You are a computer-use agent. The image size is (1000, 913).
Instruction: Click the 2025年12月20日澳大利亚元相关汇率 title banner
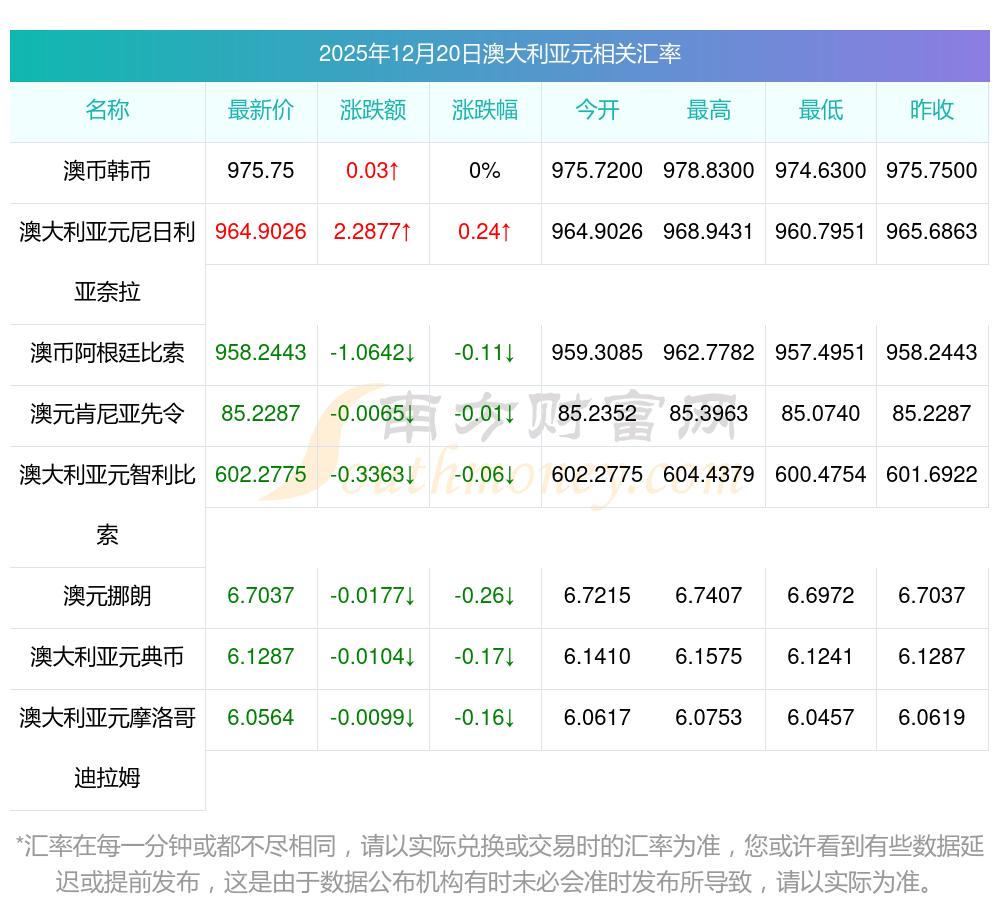(499, 54)
